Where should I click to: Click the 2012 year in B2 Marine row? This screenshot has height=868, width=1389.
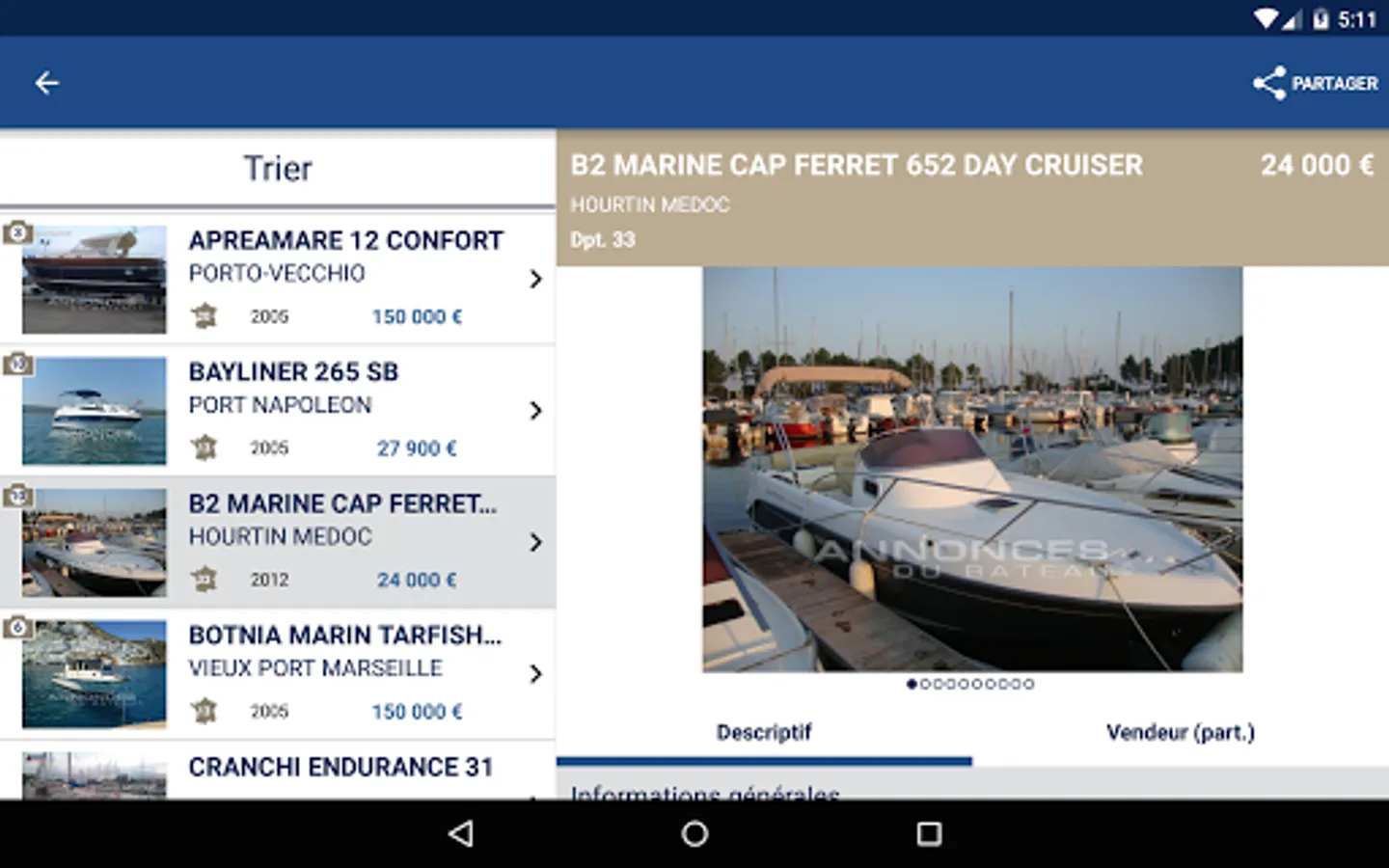[x=269, y=580]
